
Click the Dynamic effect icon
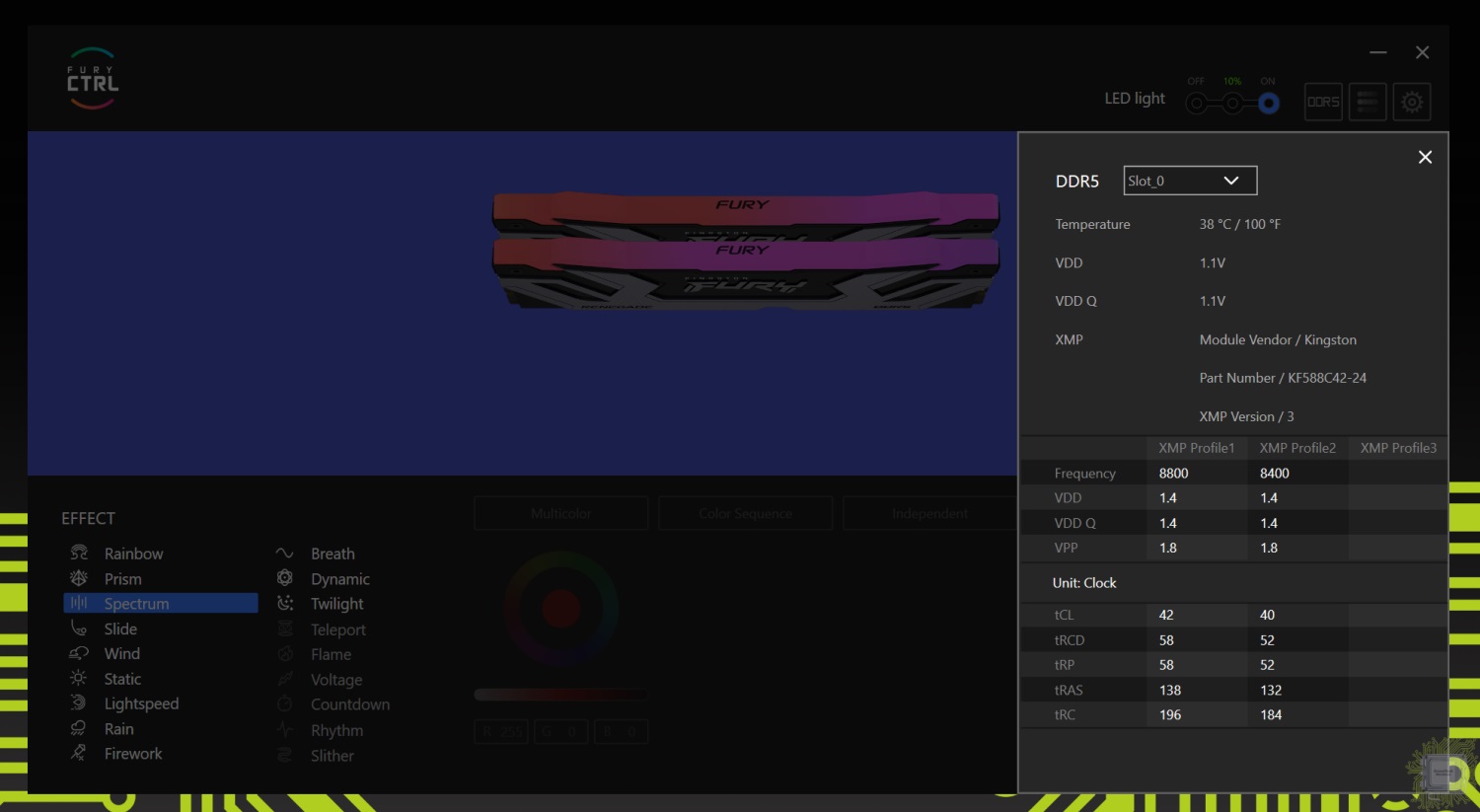pos(285,578)
